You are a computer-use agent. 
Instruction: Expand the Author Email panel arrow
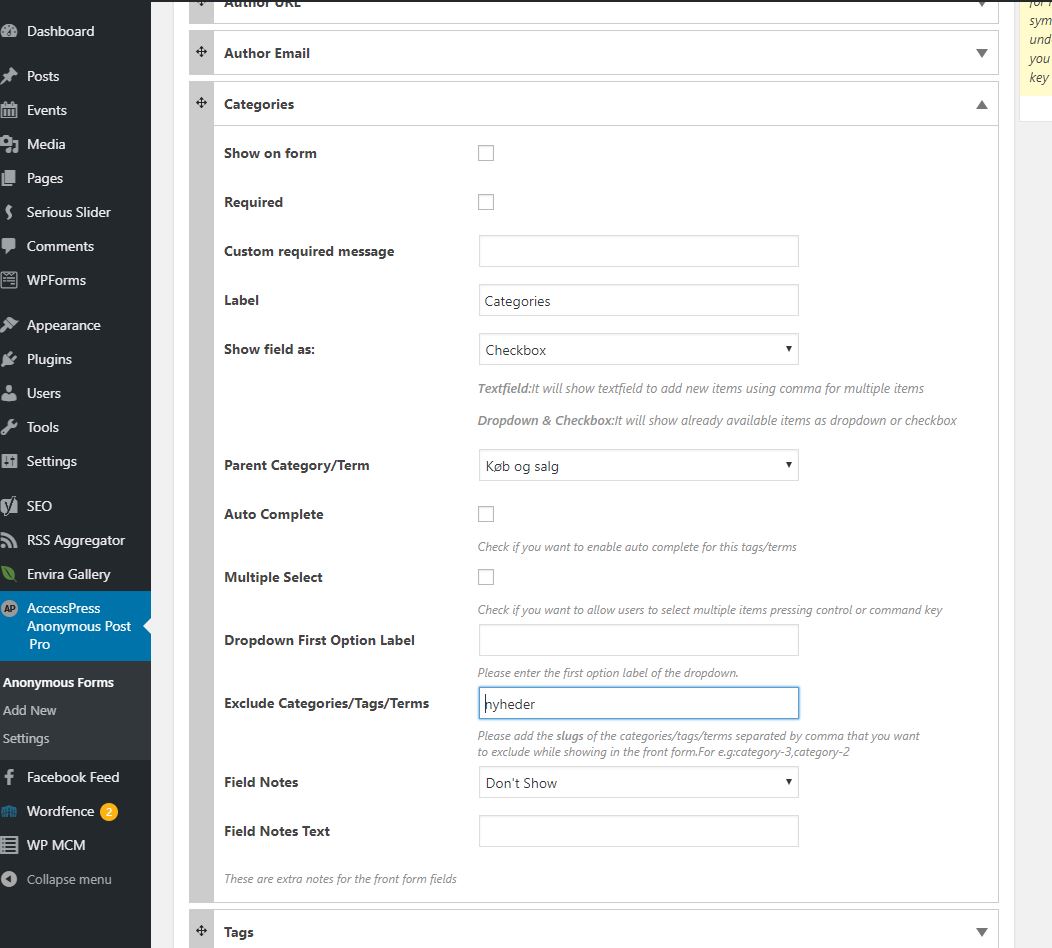[982, 53]
